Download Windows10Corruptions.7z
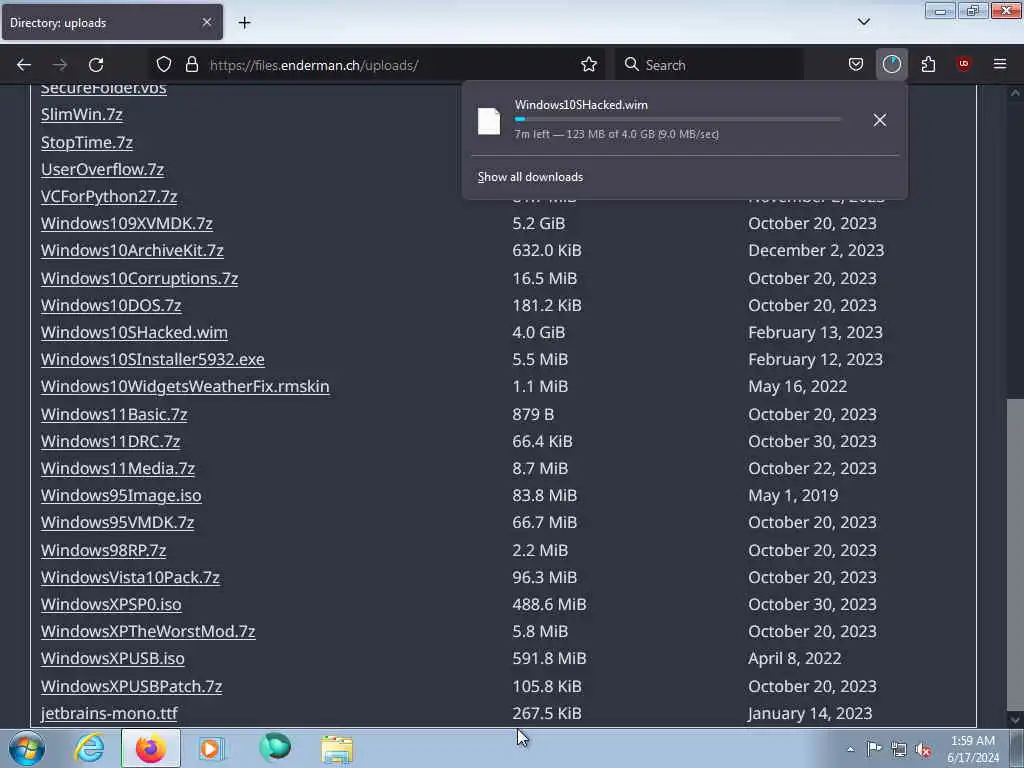 coord(139,278)
